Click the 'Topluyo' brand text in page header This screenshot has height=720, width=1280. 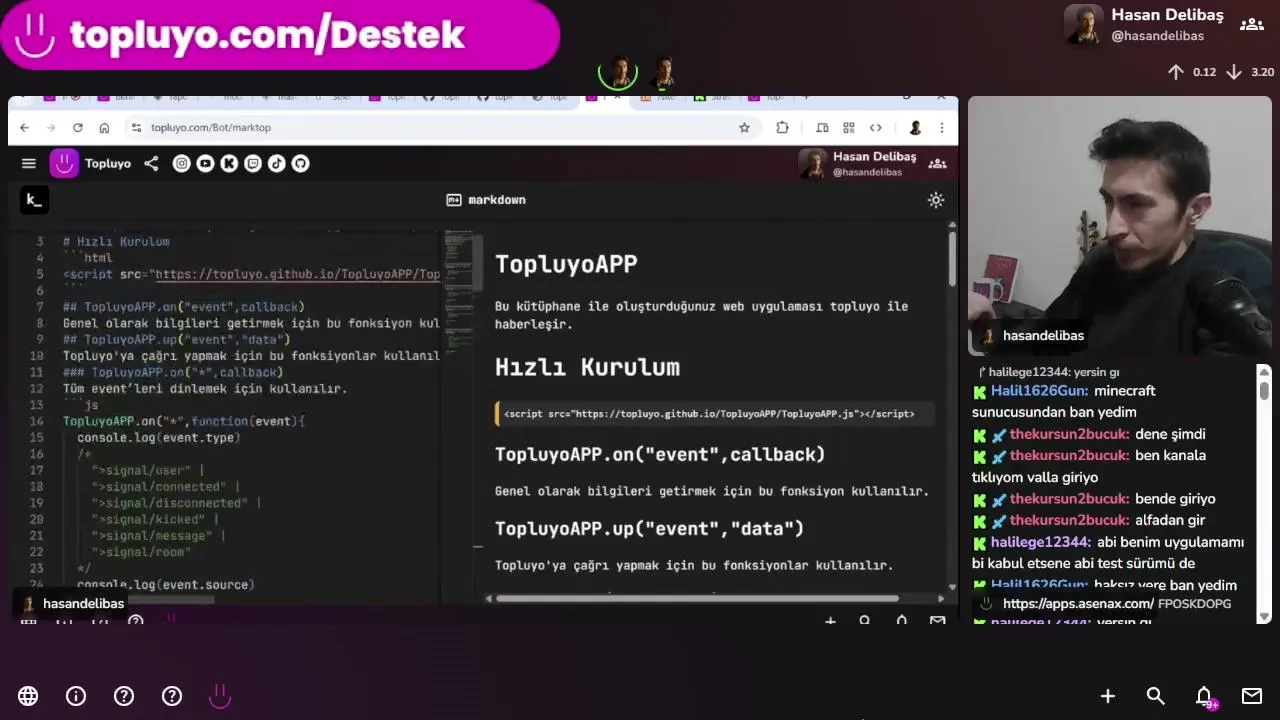tap(108, 163)
